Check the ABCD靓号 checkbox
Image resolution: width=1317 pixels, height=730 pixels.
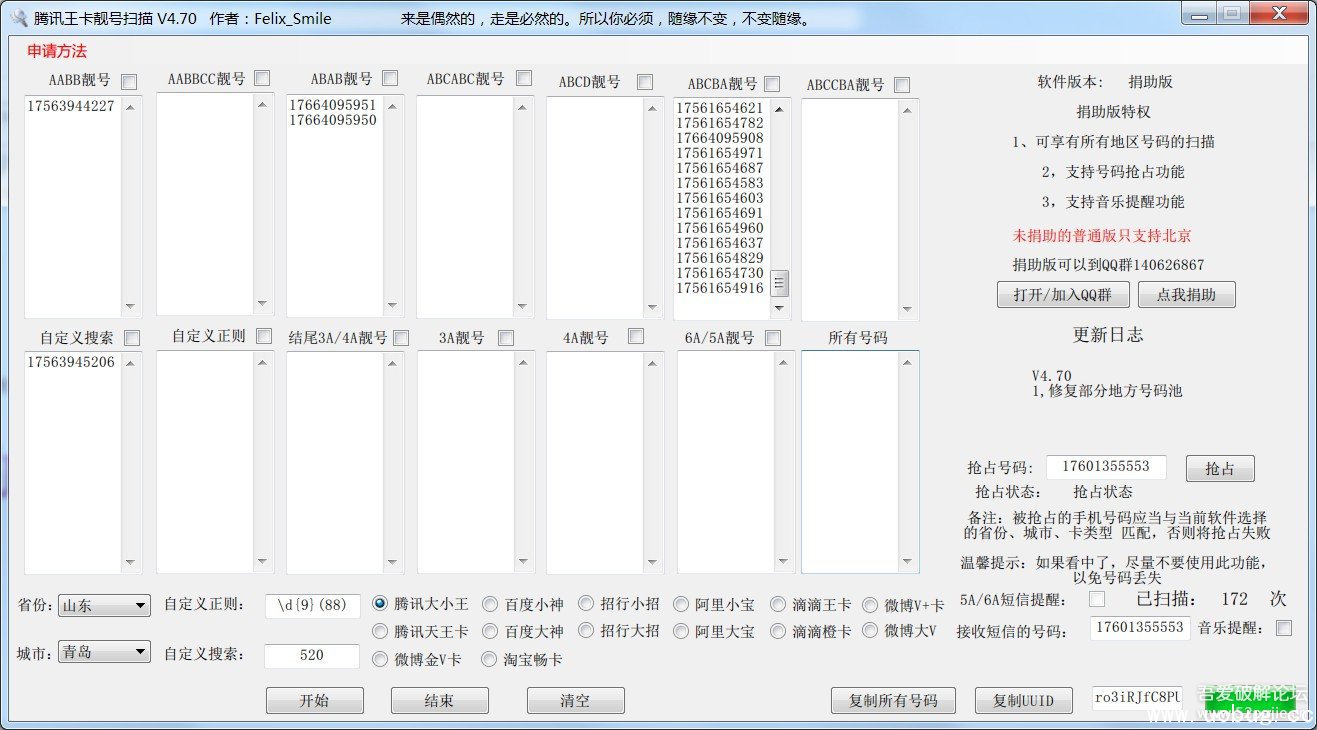pos(645,82)
